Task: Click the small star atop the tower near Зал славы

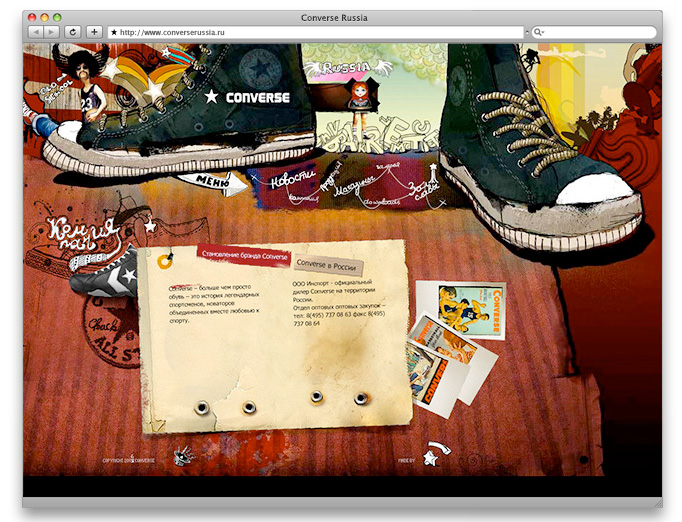Action: [433, 166]
